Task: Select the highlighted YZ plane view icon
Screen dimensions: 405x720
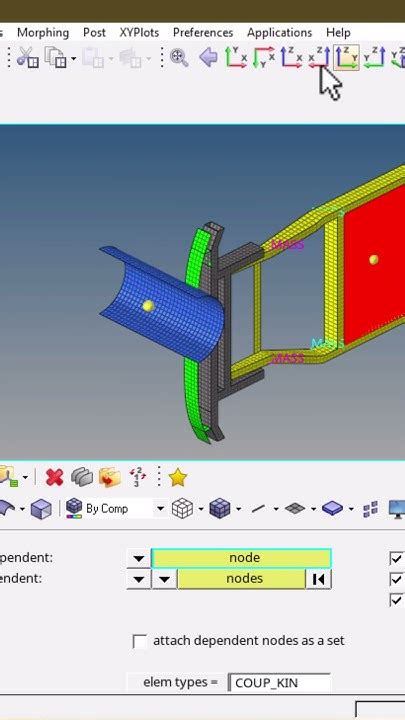Action: [x=347, y=58]
